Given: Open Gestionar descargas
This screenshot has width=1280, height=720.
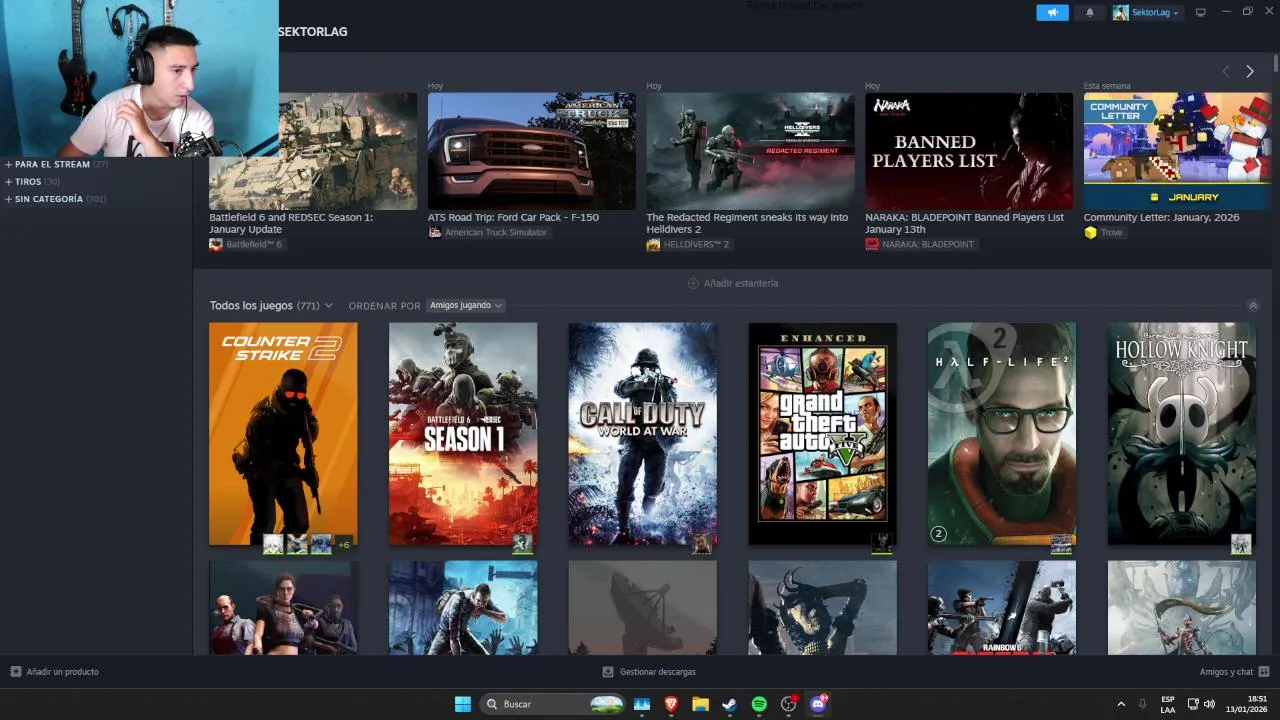Looking at the screenshot, I should pyautogui.click(x=649, y=672).
